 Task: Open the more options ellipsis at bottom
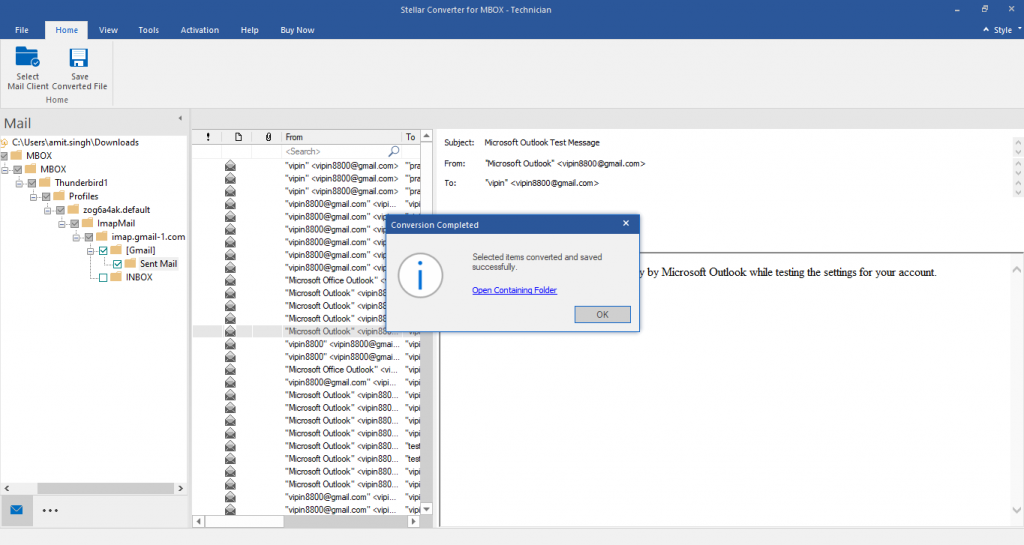[x=50, y=510]
